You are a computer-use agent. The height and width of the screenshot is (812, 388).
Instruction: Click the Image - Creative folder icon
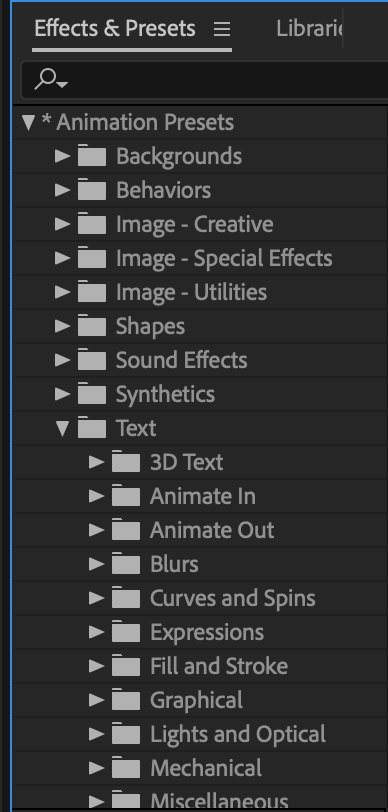[x=92, y=224]
